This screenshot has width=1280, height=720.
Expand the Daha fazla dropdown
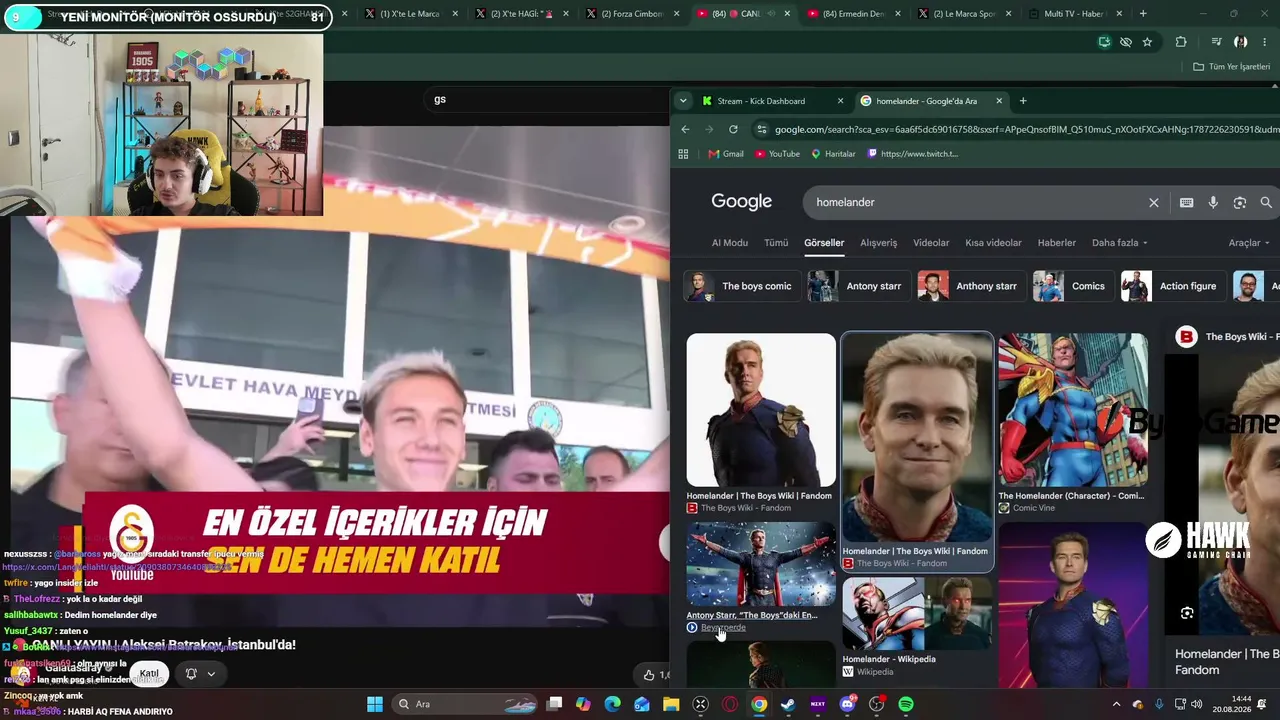coord(1119,243)
